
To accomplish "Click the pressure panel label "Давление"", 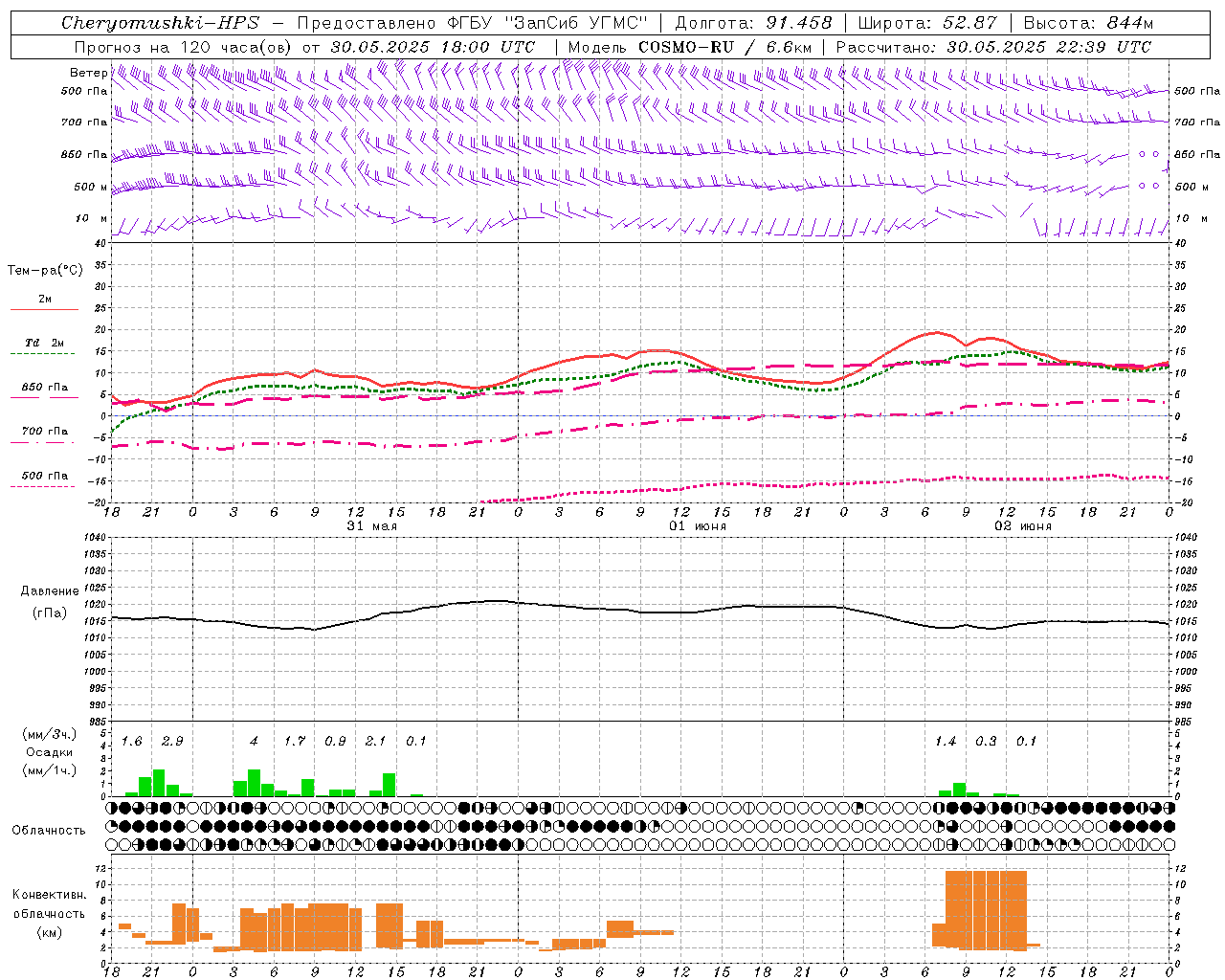I will [50, 591].
